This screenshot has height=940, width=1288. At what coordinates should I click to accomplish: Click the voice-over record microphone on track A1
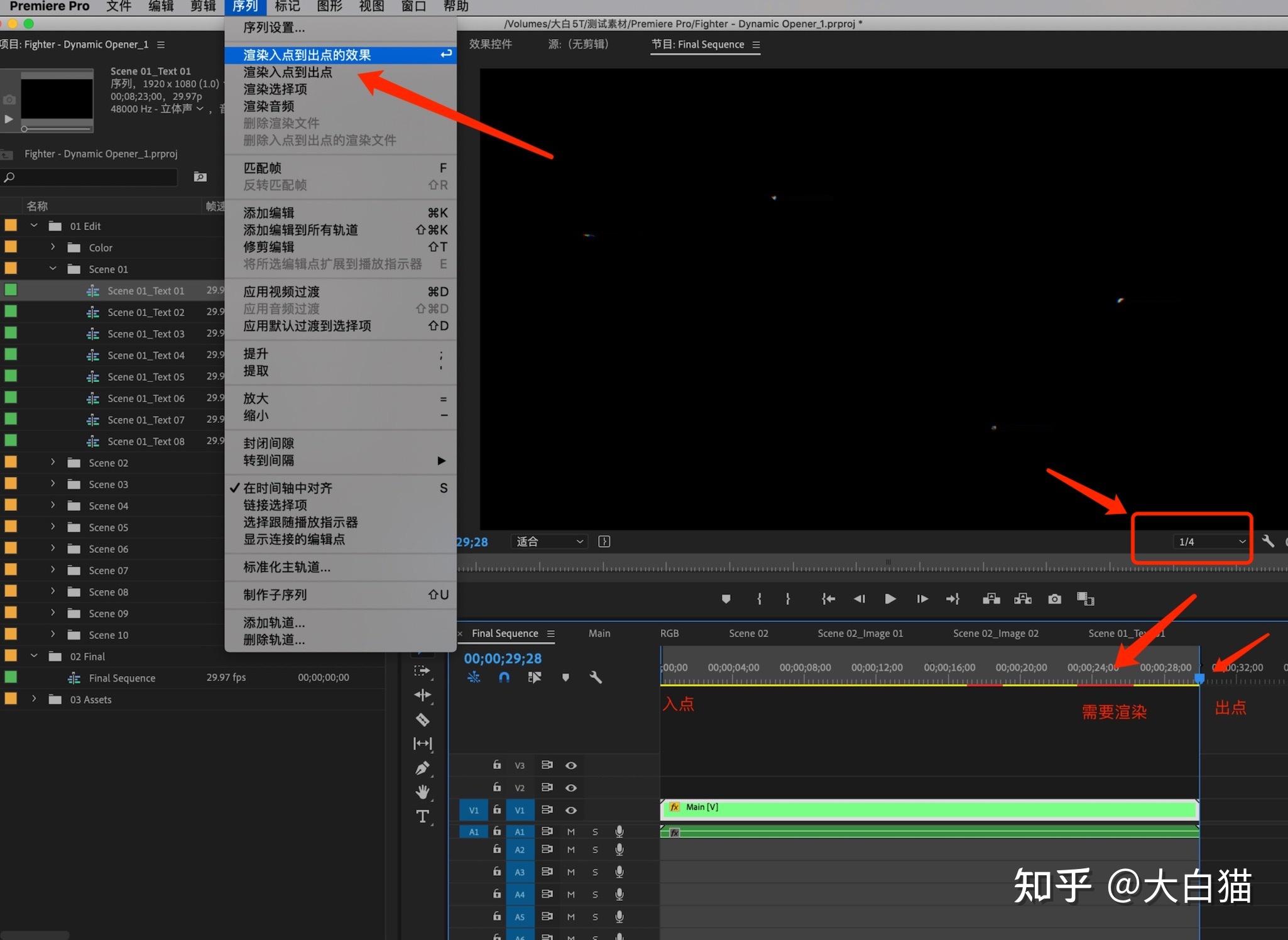click(x=619, y=831)
